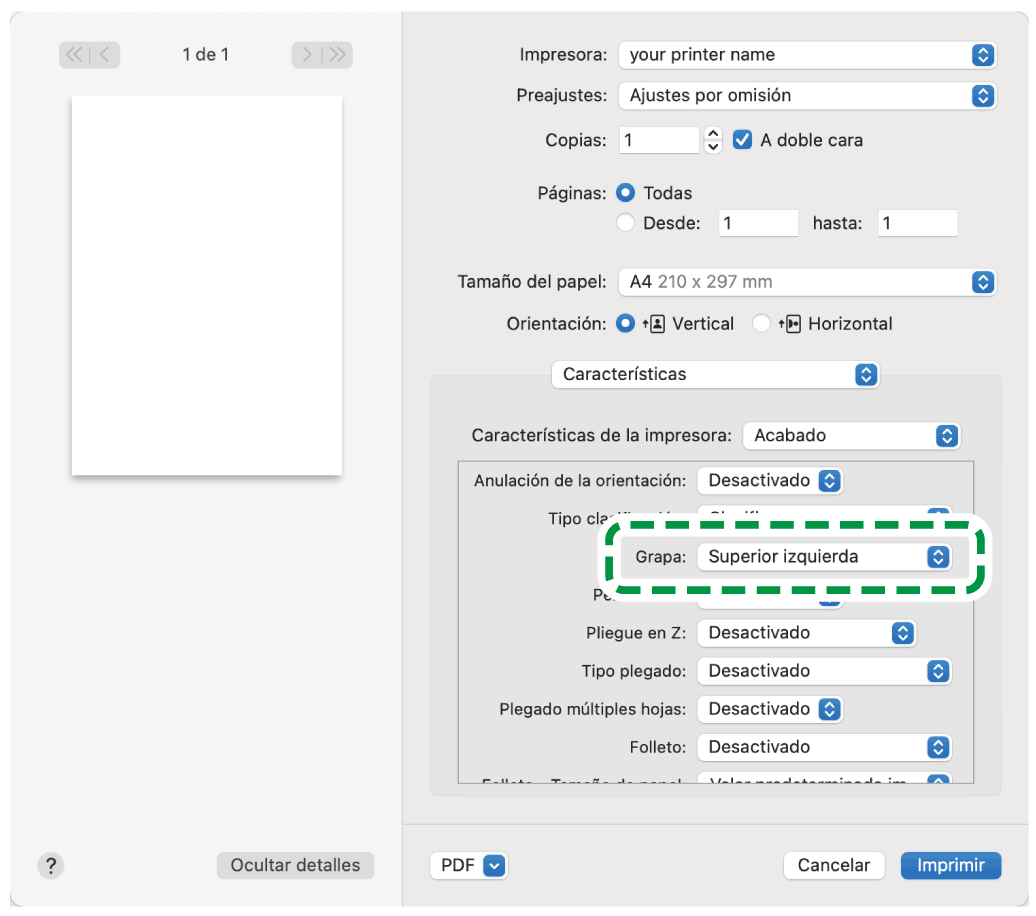Select the Desde page range radio button
This screenshot has width=1036, height=916.
click(626, 224)
